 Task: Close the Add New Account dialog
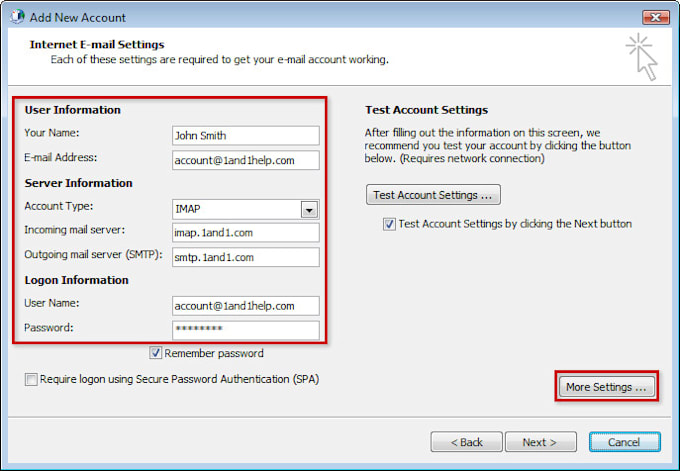[x=654, y=17]
